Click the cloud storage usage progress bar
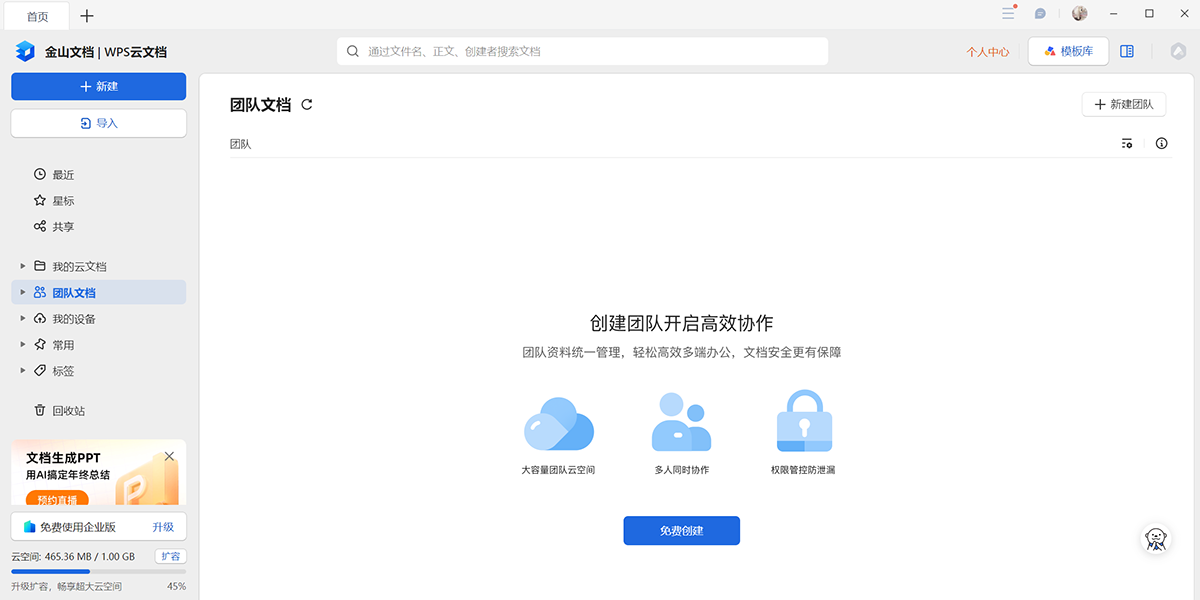The image size is (1200, 600). coord(98,571)
